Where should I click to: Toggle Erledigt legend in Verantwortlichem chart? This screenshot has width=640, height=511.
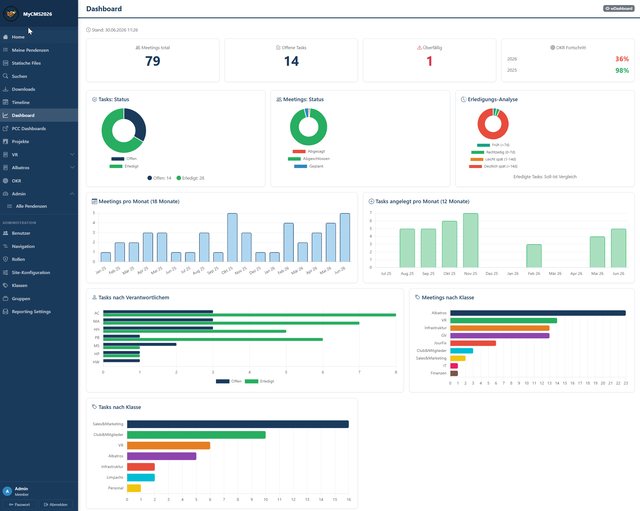[x=260, y=381]
